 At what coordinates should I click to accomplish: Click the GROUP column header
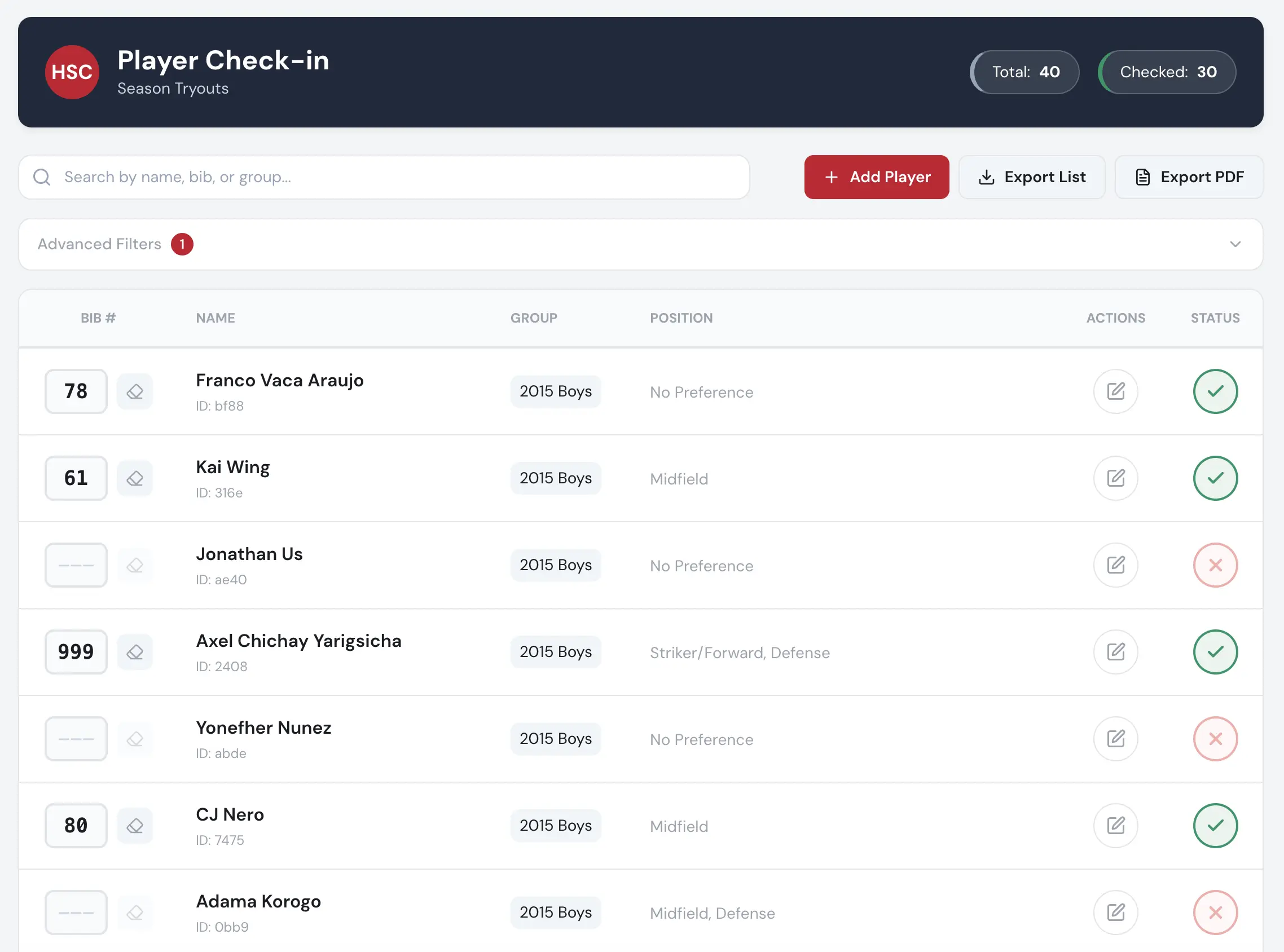[534, 318]
